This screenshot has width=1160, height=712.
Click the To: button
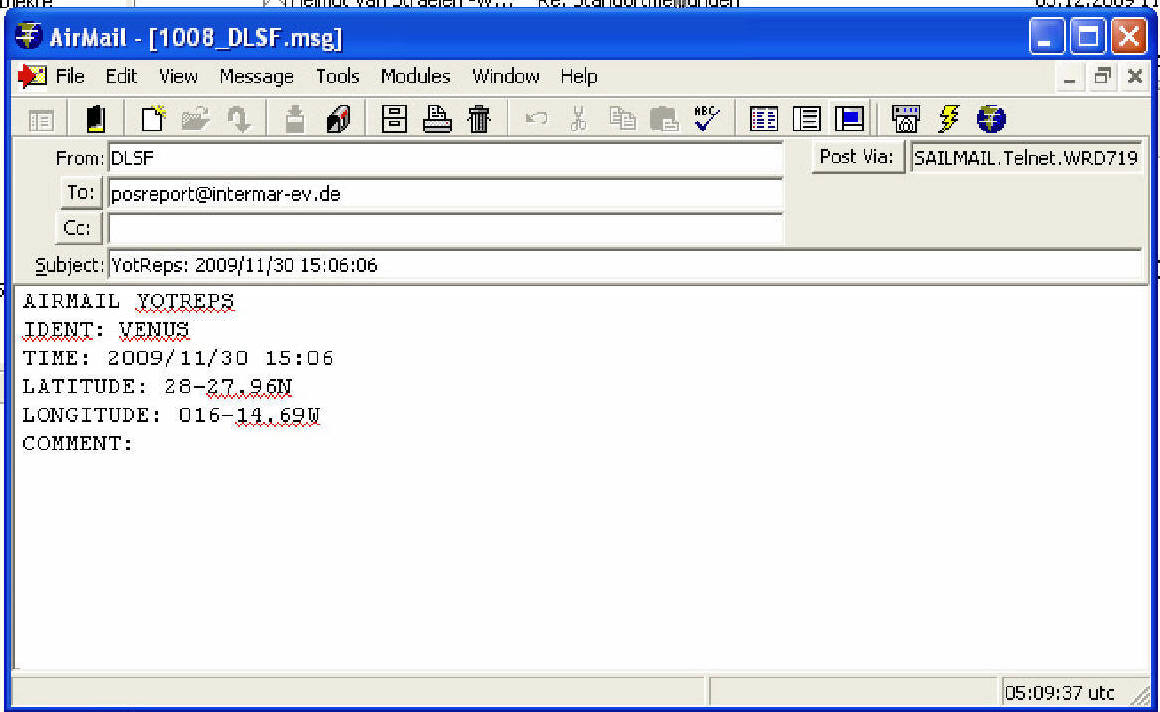80,192
